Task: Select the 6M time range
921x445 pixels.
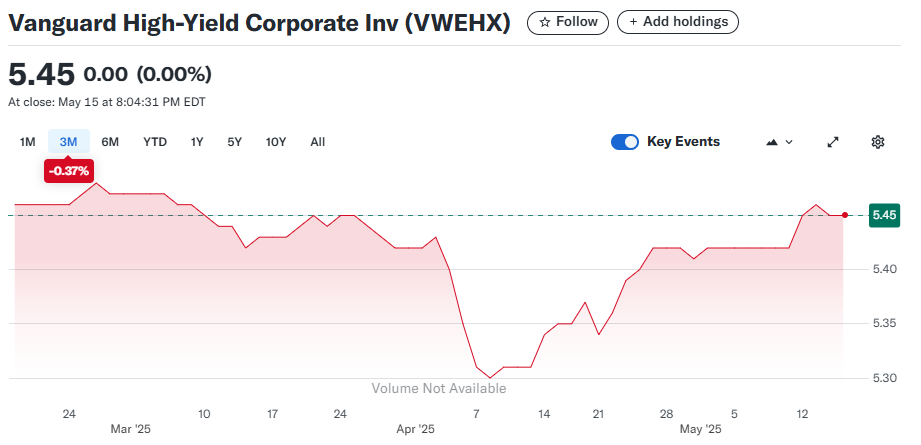Action: (110, 141)
